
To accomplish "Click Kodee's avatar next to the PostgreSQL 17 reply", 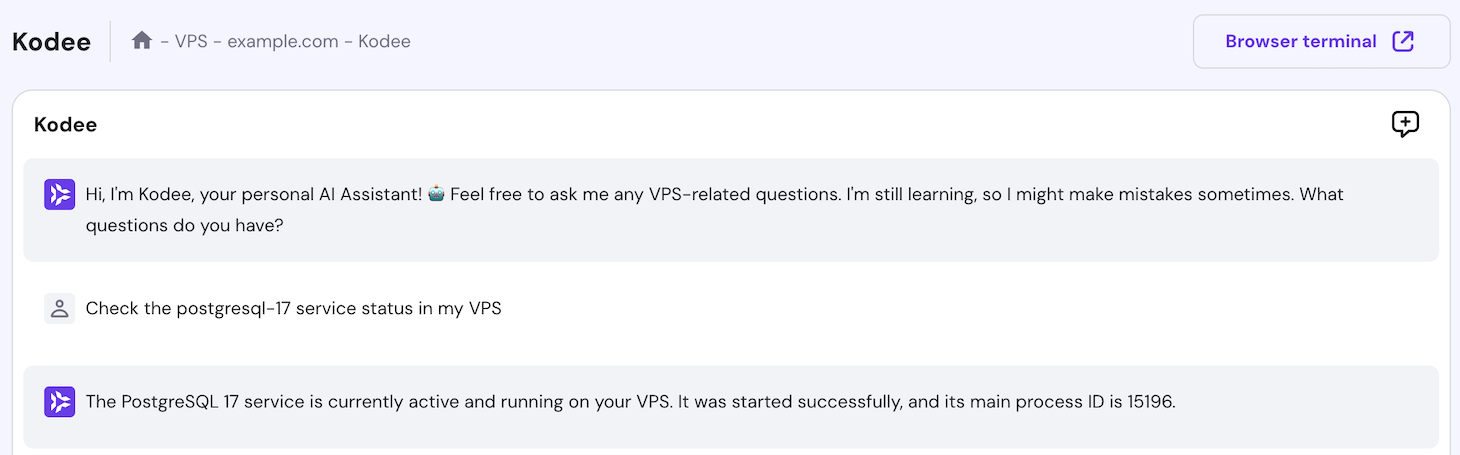I will (60, 402).
